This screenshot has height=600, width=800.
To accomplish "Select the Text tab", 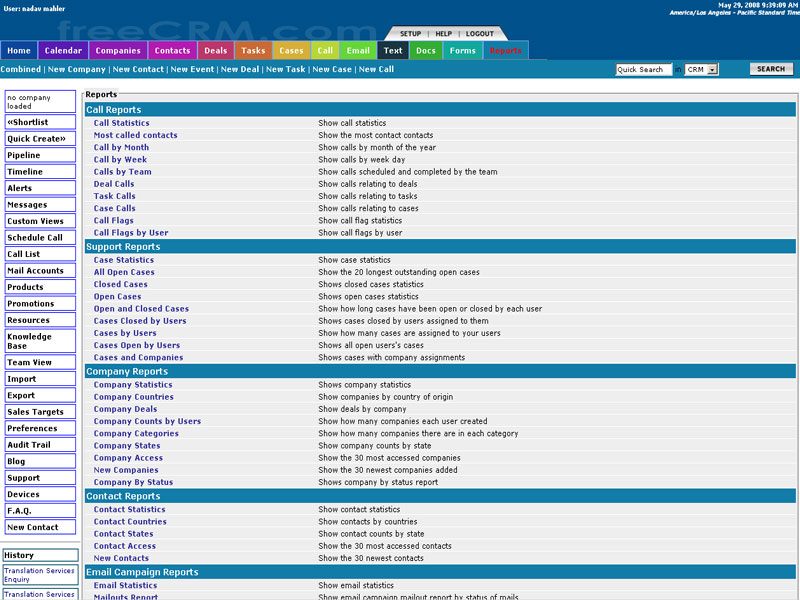I will pos(393,51).
